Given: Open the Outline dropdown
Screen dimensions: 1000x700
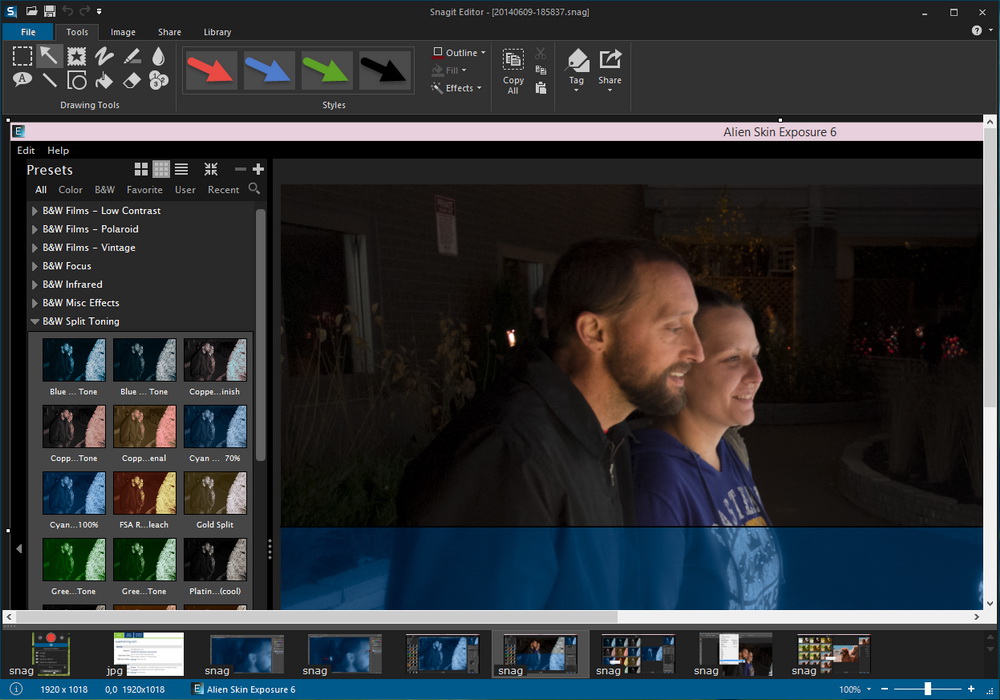Looking at the screenshot, I should tap(459, 52).
